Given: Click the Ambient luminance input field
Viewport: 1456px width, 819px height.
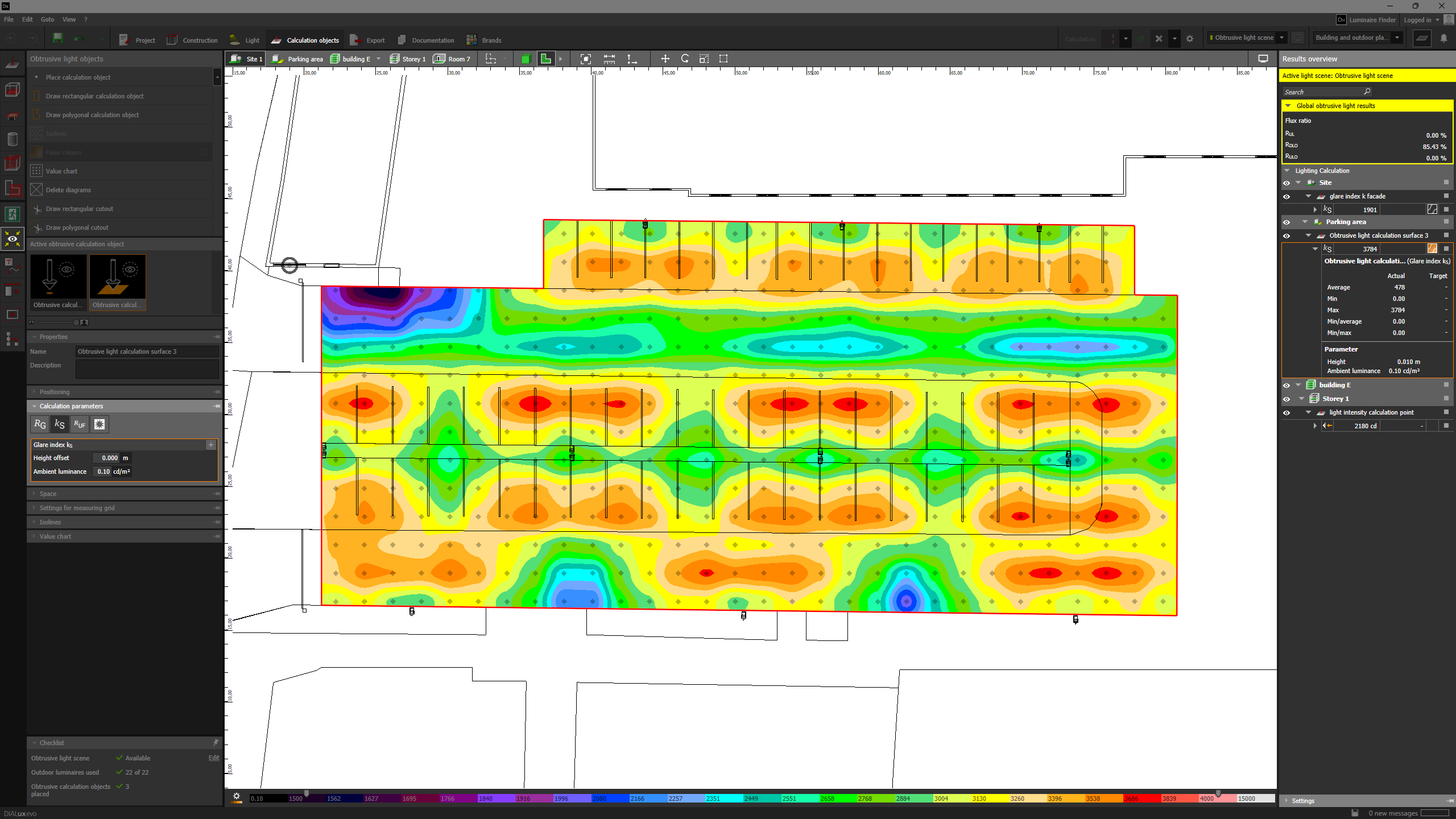Looking at the screenshot, I should pos(104,471).
